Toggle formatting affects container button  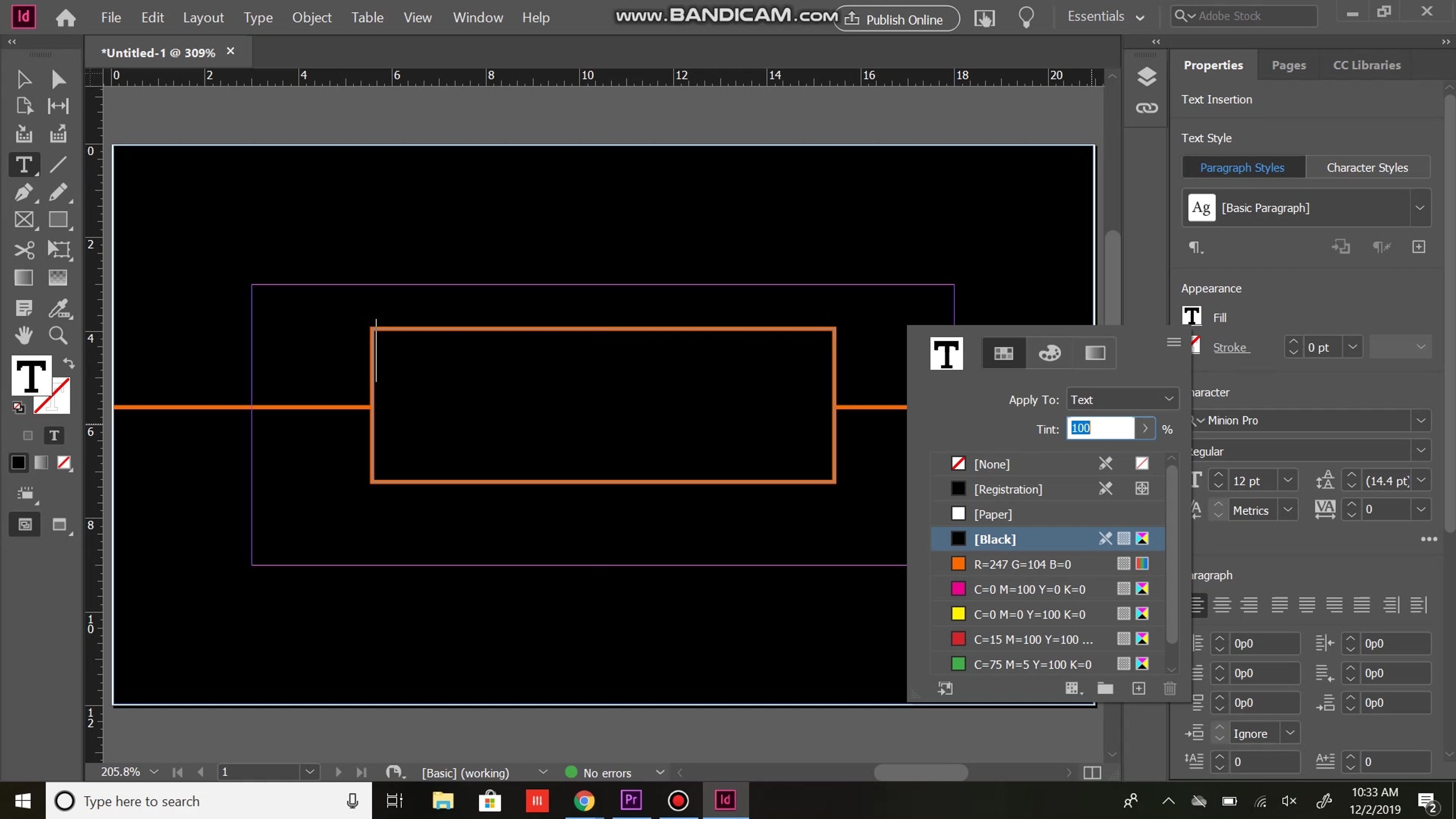coord(28,436)
